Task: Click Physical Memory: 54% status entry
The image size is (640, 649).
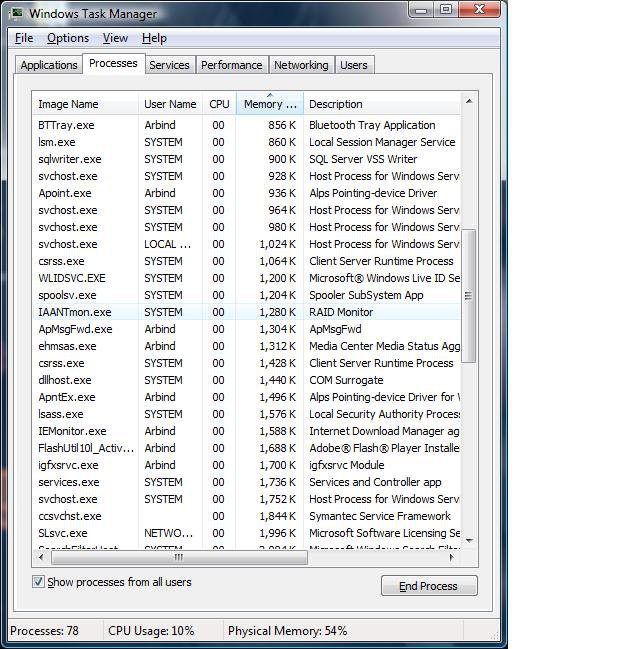Action: tap(287, 631)
